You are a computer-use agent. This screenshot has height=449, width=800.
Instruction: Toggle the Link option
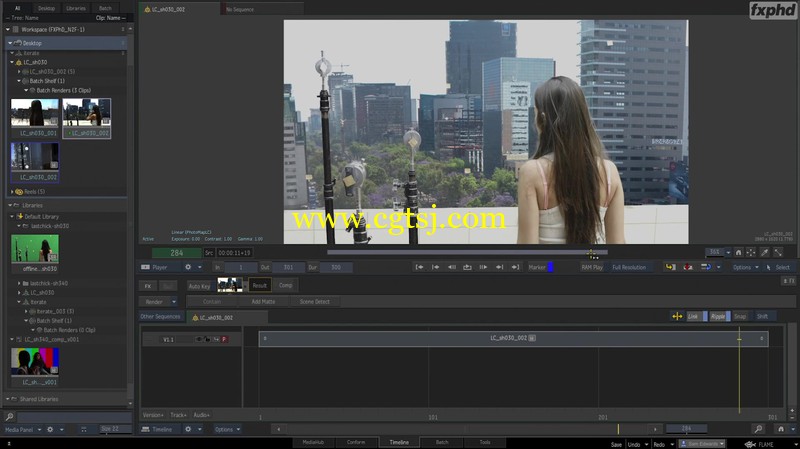pos(696,316)
